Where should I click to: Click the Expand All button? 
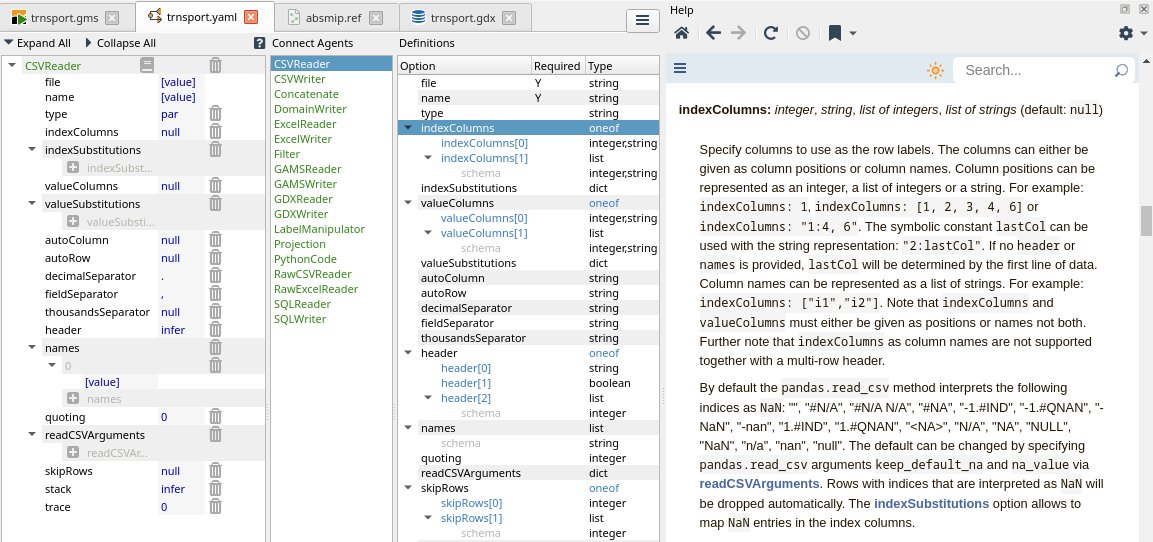point(37,43)
